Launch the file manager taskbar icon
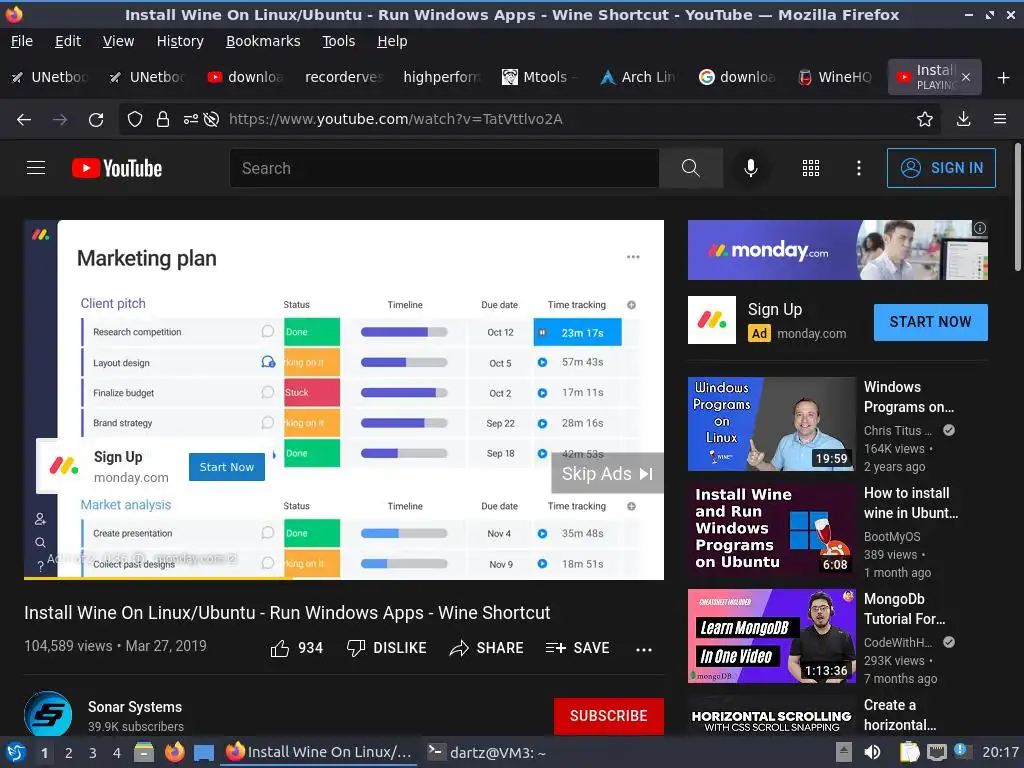Screen dimensions: 1024x768 (x=144, y=753)
